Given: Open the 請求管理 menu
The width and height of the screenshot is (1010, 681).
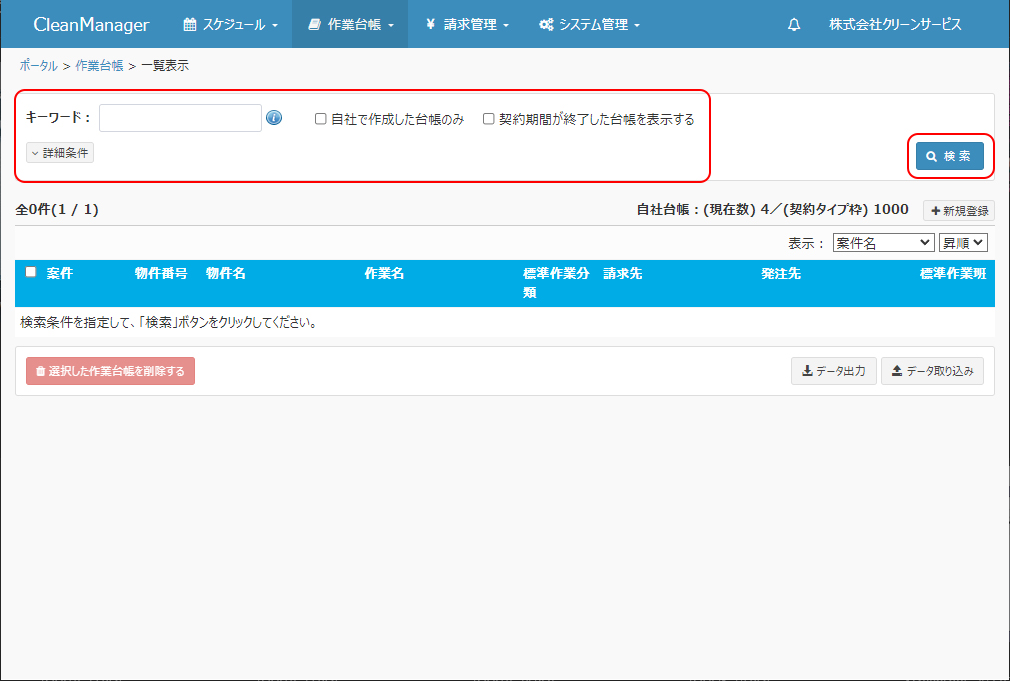Looking at the screenshot, I should point(467,25).
